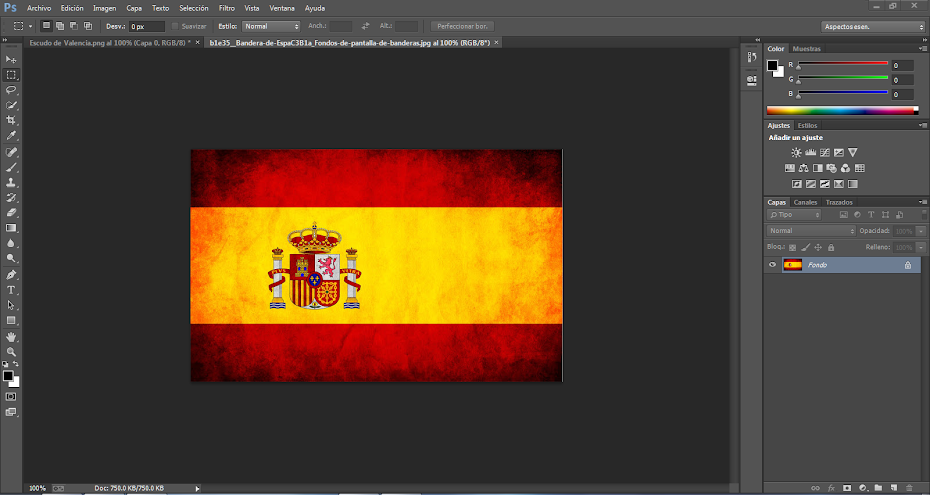Open the Filtro menu
The width and height of the screenshot is (930, 495).
tap(227, 8)
